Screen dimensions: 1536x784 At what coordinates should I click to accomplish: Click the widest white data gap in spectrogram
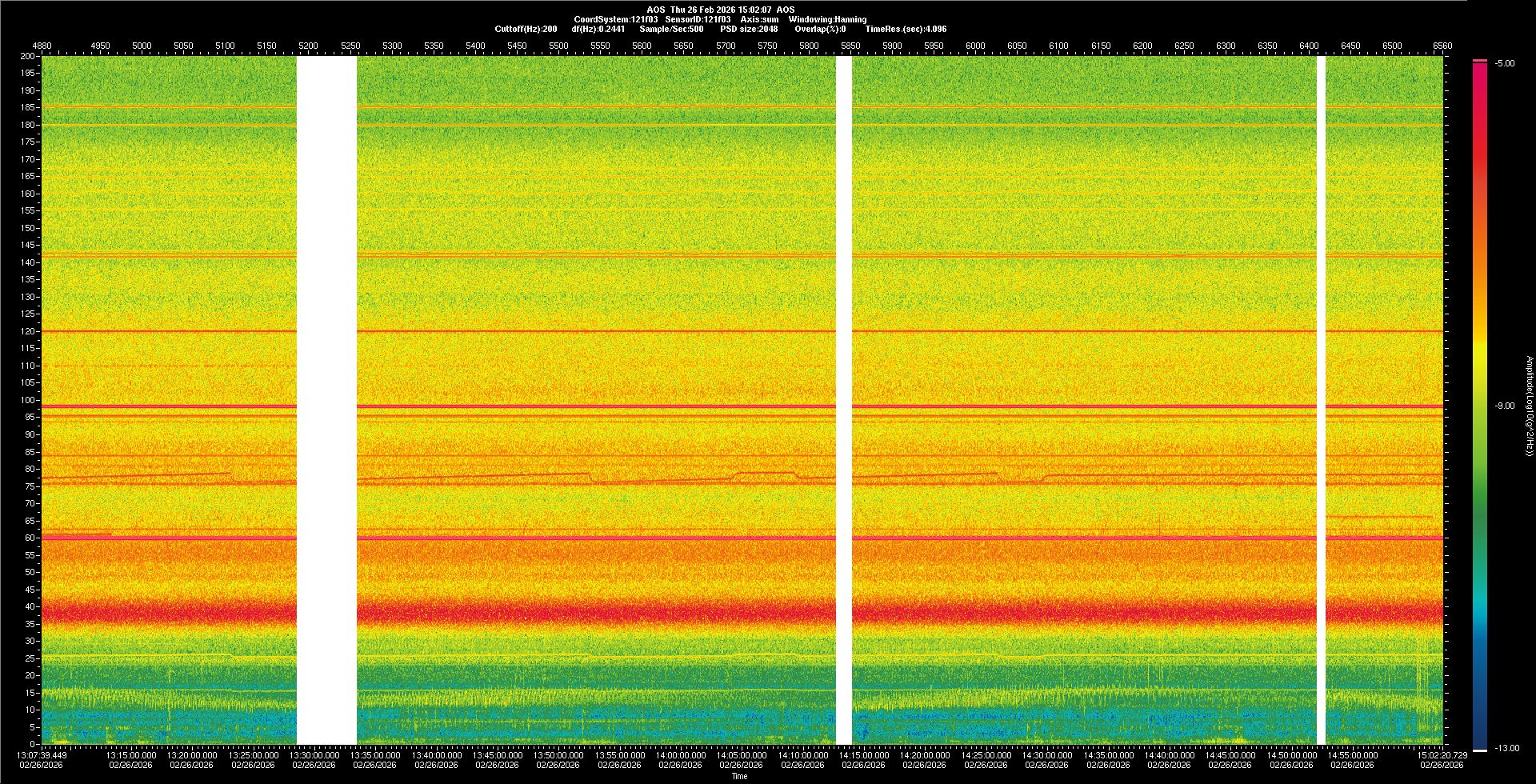[x=326, y=400]
